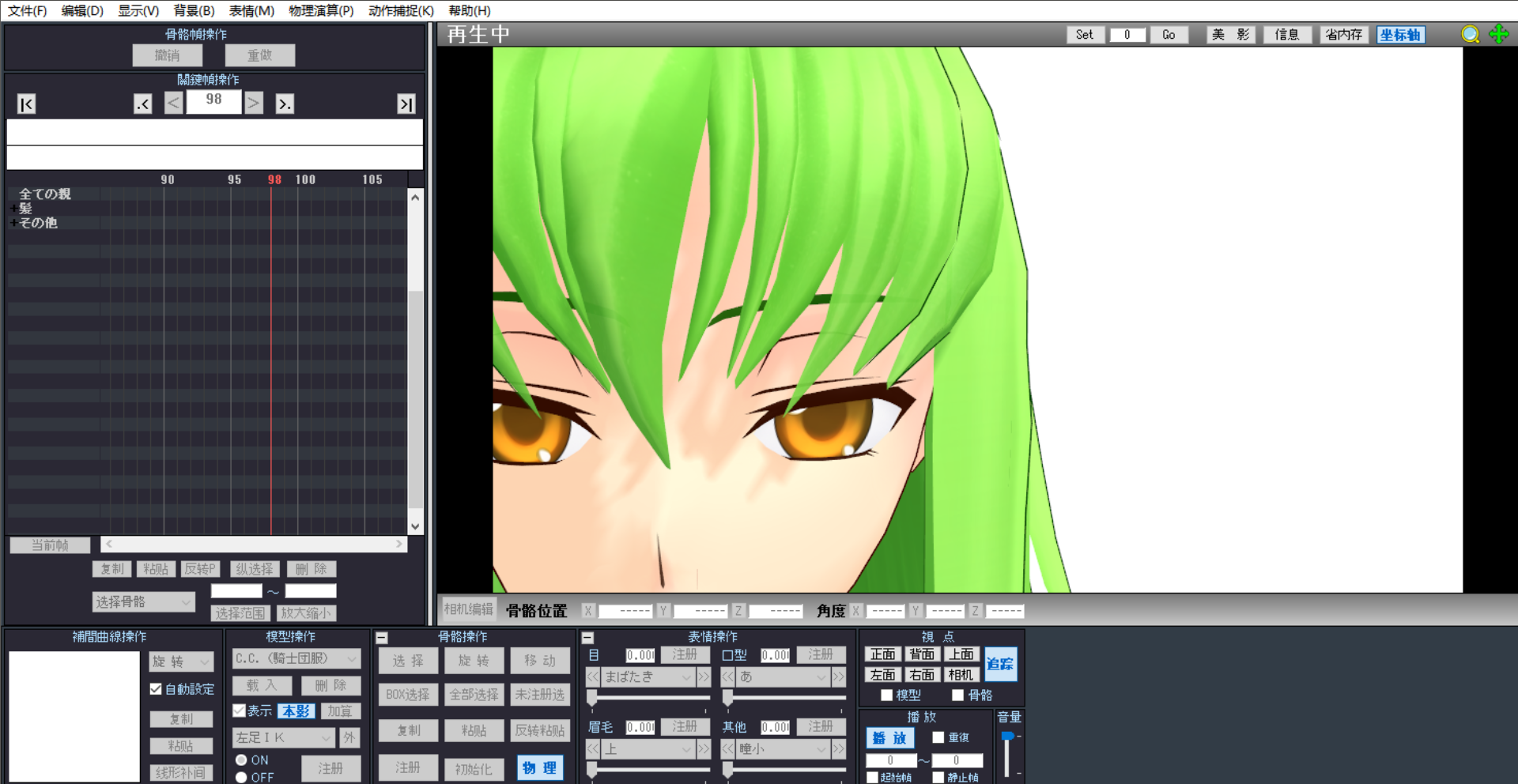
Task: Open the 背景(B) menu
Action: click(x=194, y=10)
